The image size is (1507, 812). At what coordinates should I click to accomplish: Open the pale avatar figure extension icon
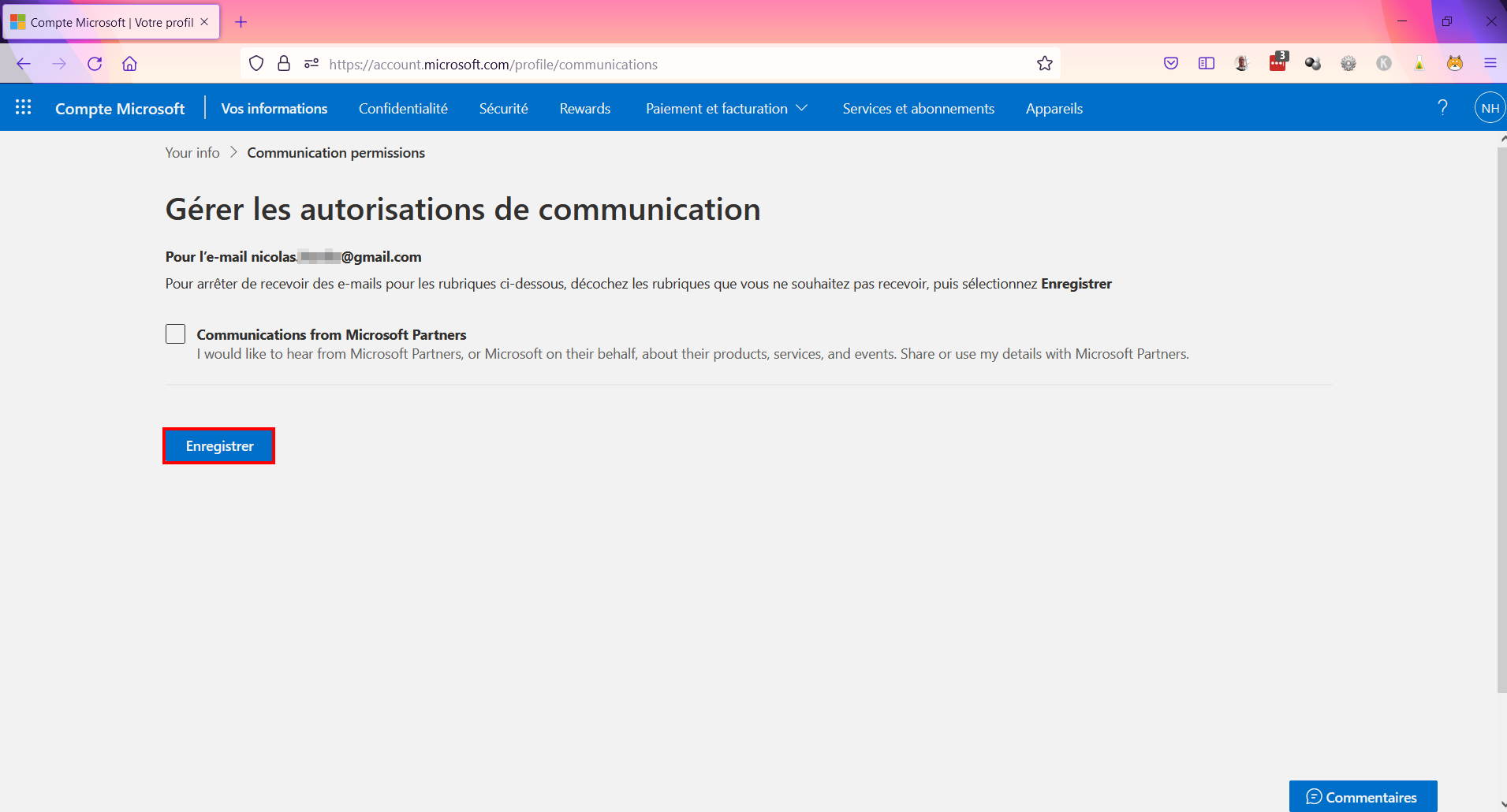[x=1242, y=64]
